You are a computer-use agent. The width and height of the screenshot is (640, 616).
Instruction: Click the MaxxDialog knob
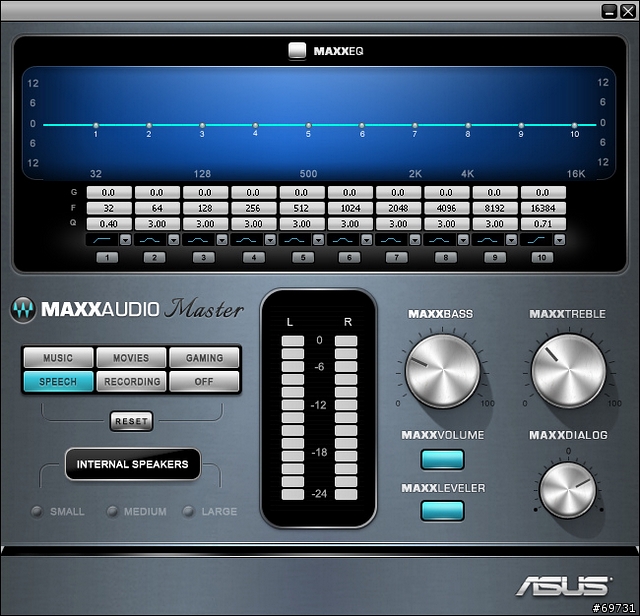568,490
